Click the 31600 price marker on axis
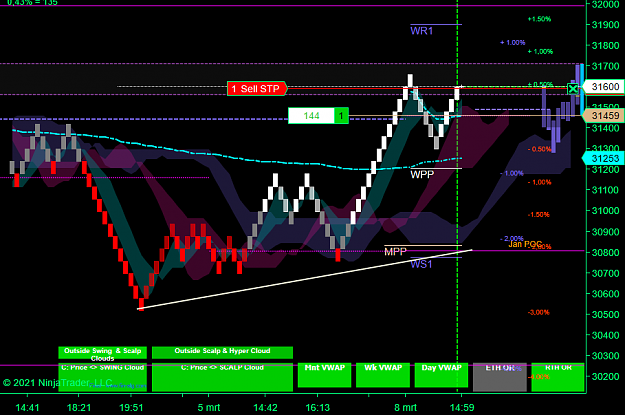 click(604, 87)
